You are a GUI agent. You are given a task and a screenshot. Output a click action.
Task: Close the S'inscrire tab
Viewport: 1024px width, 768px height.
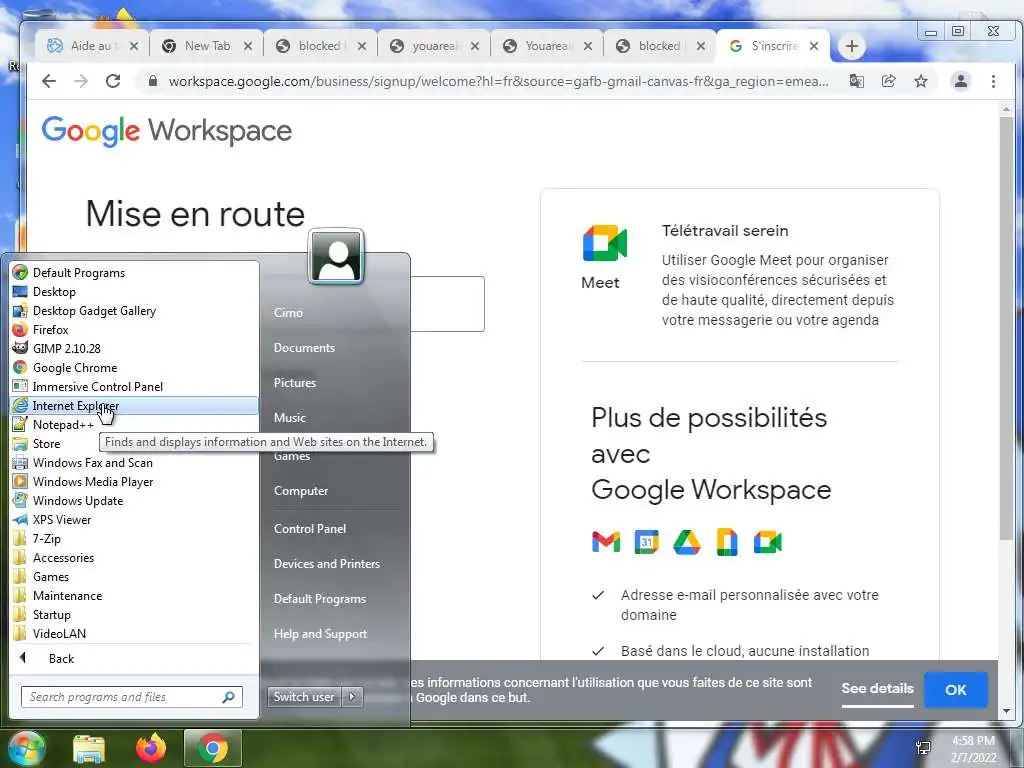[x=814, y=46]
